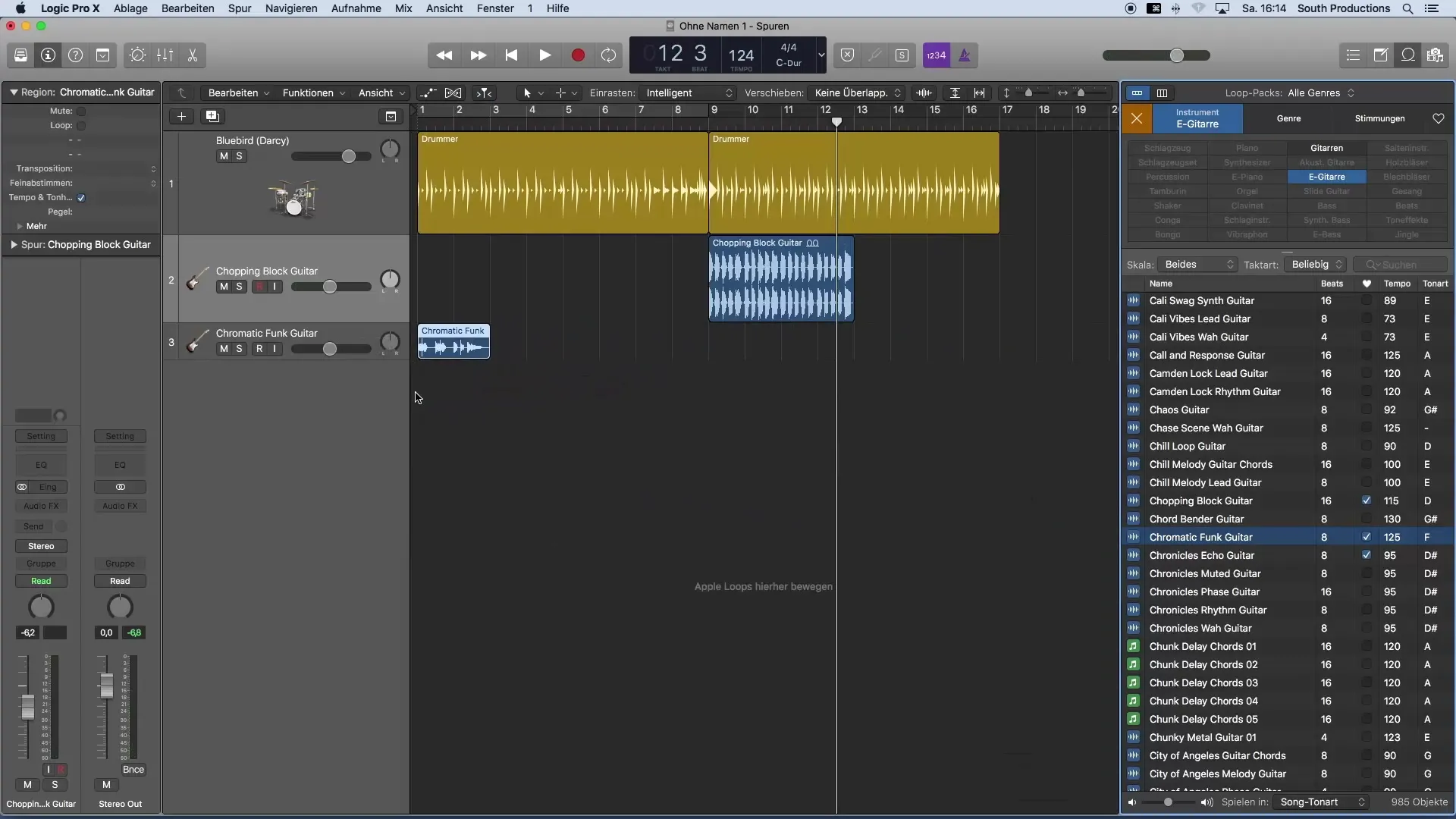Adjust the master volume slider in control bar
This screenshot has width=1456, height=819.
click(1176, 55)
